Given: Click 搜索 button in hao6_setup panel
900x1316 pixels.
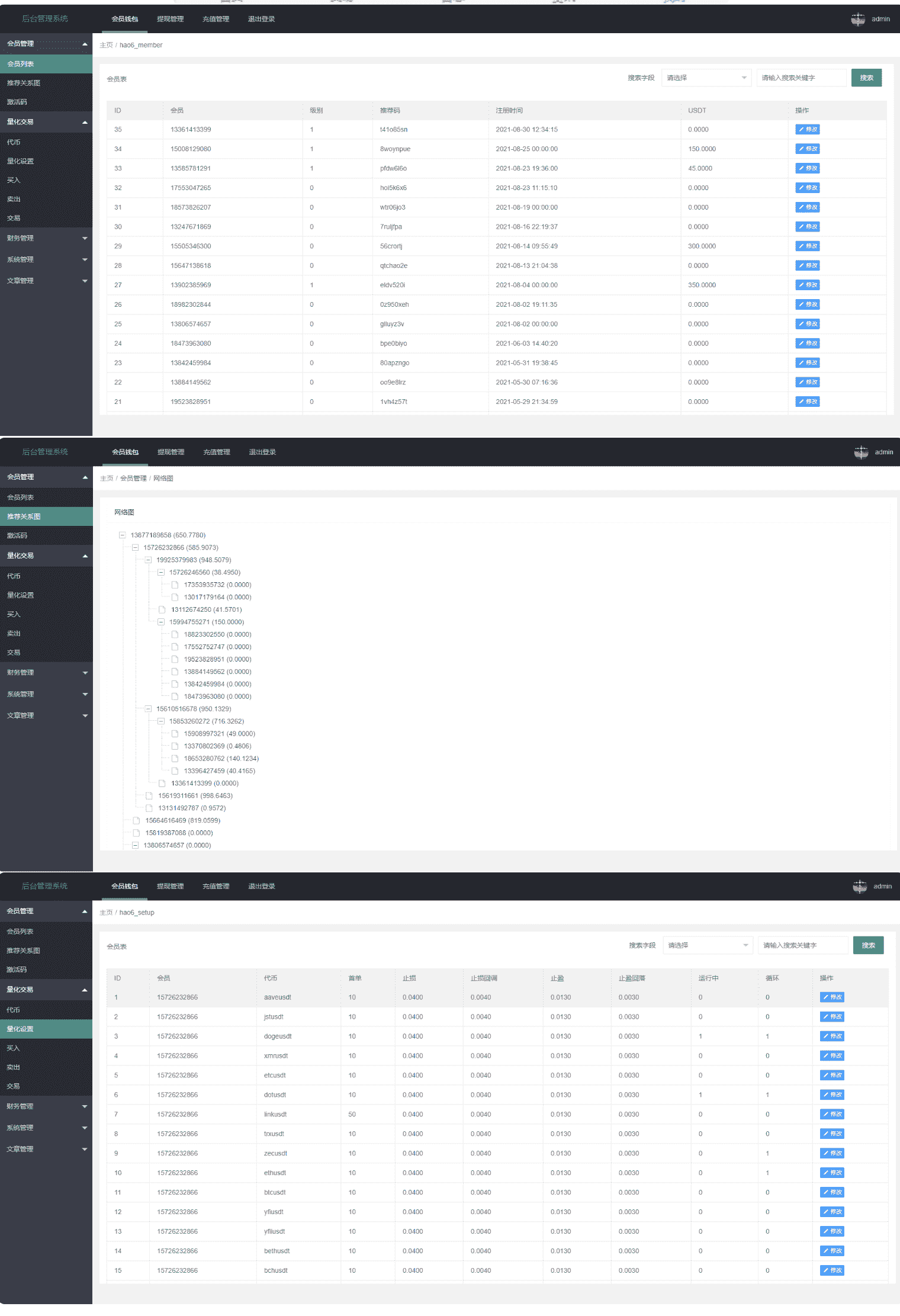Looking at the screenshot, I should coord(869,945).
